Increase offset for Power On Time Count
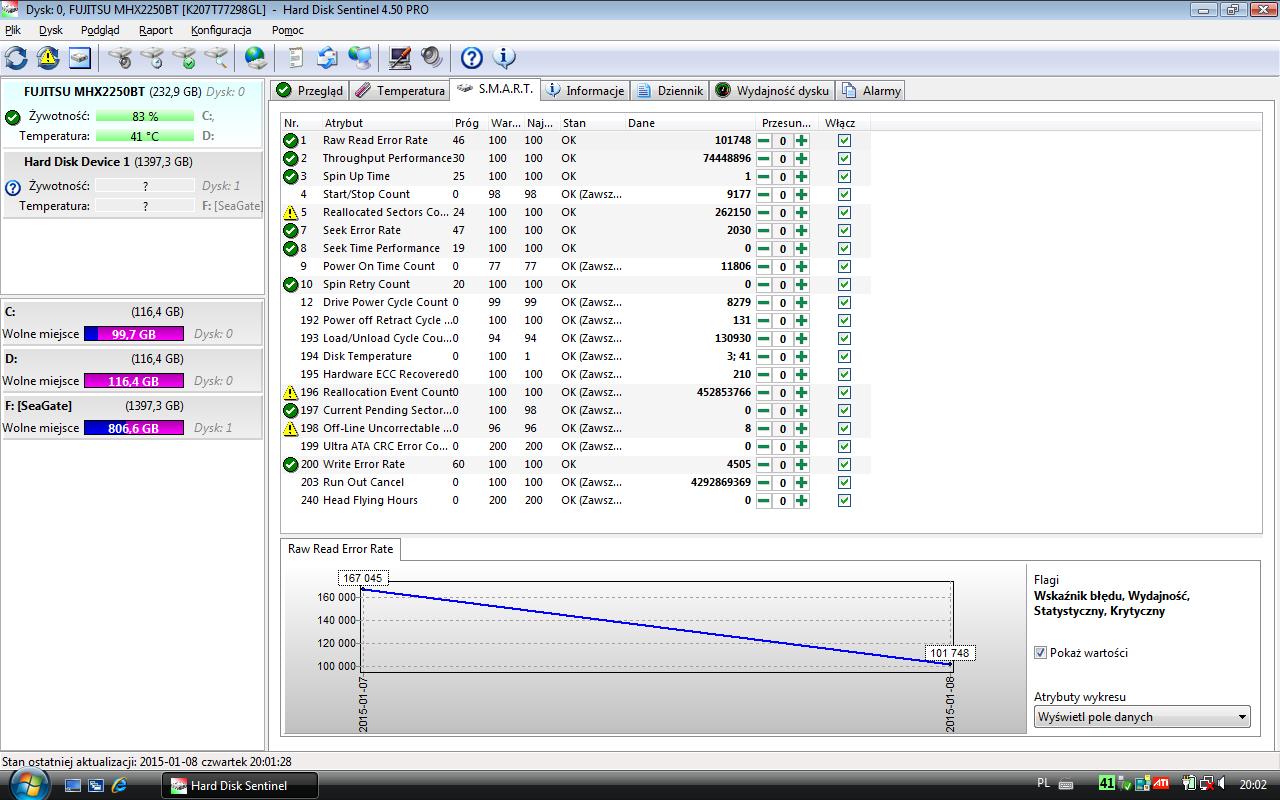Screen dimensions: 1280x800 [801, 267]
